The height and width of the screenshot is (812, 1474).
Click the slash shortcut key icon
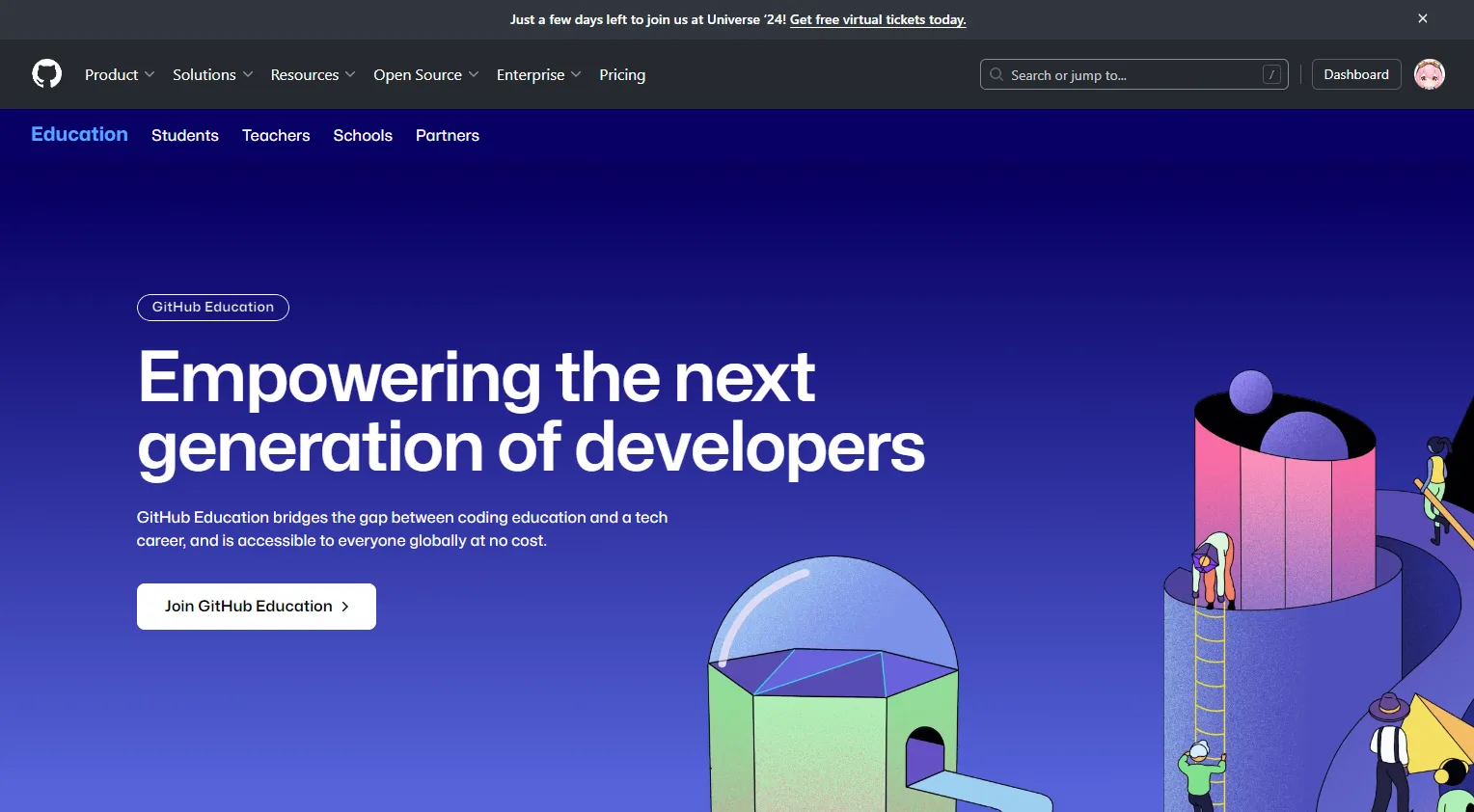click(x=1271, y=74)
